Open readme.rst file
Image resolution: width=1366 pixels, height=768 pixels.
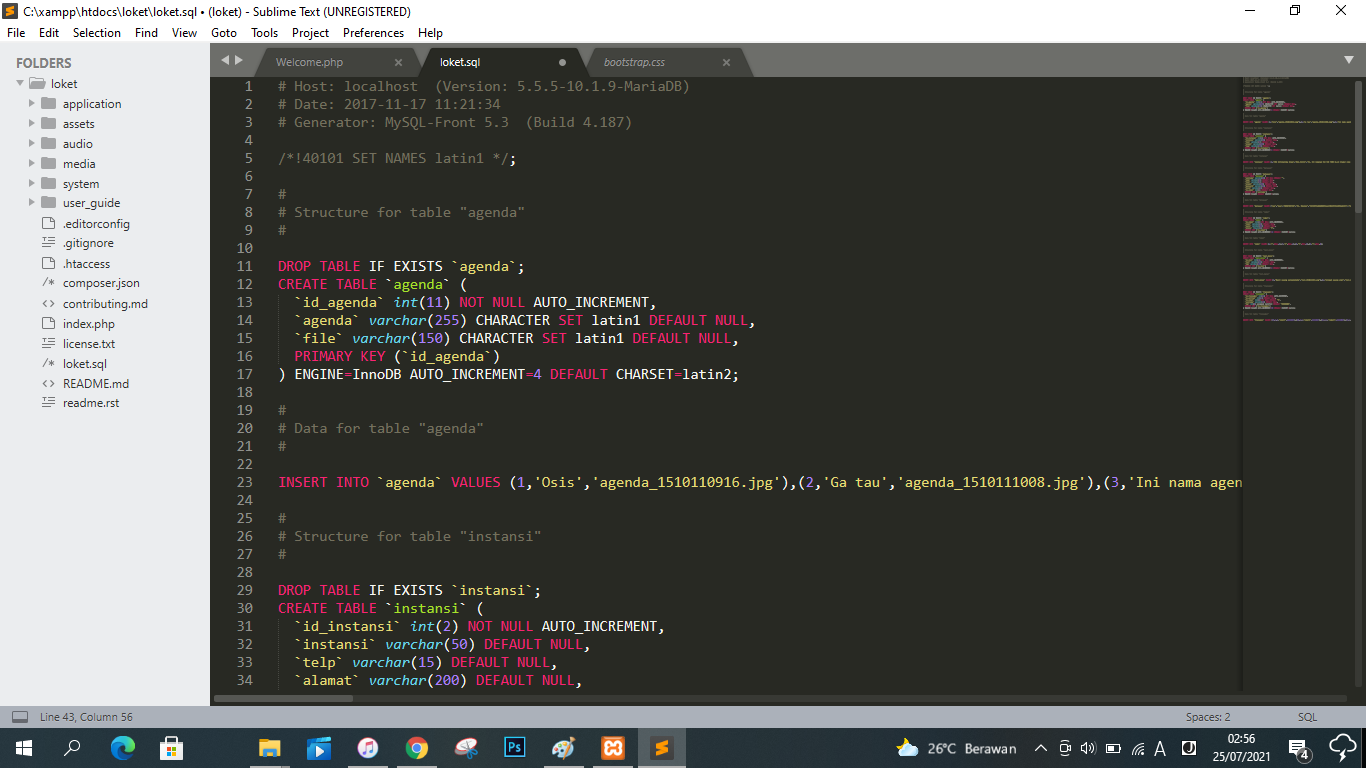[x=91, y=403]
